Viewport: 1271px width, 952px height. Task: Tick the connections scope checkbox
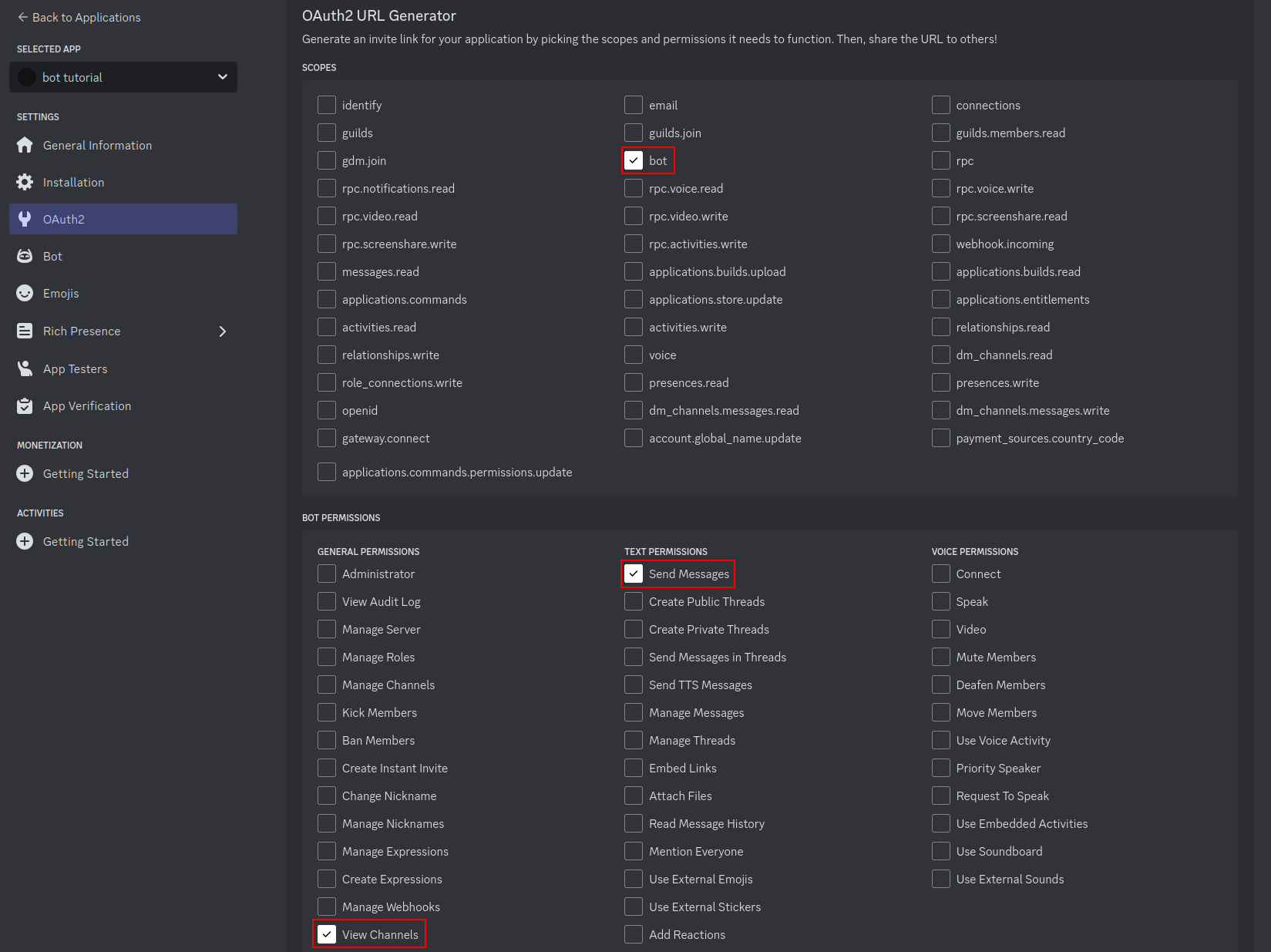click(x=941, y=105)
